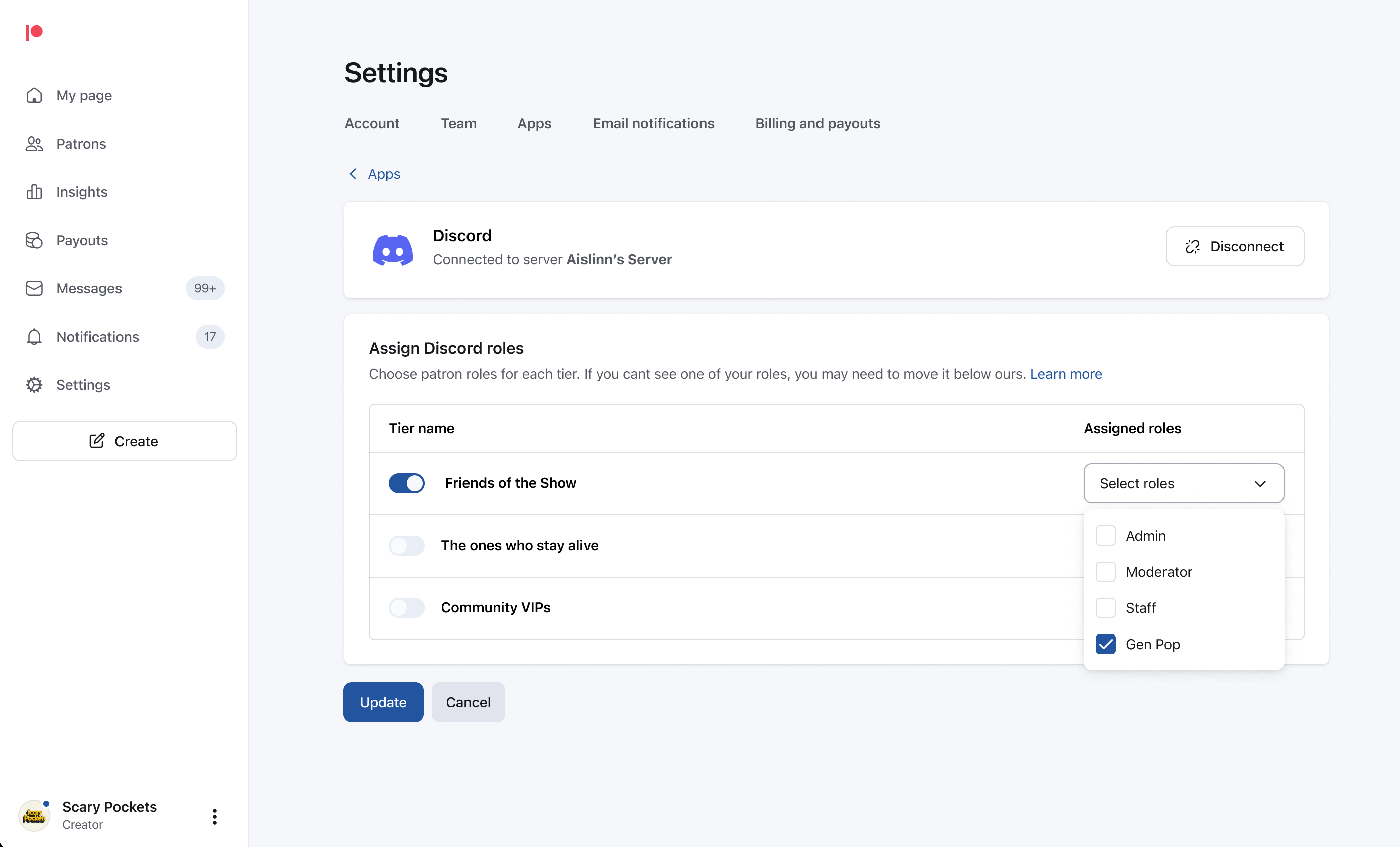Open the Billing and payouts tab
This screenshot has width=1400, height=847.
point(818,124)
